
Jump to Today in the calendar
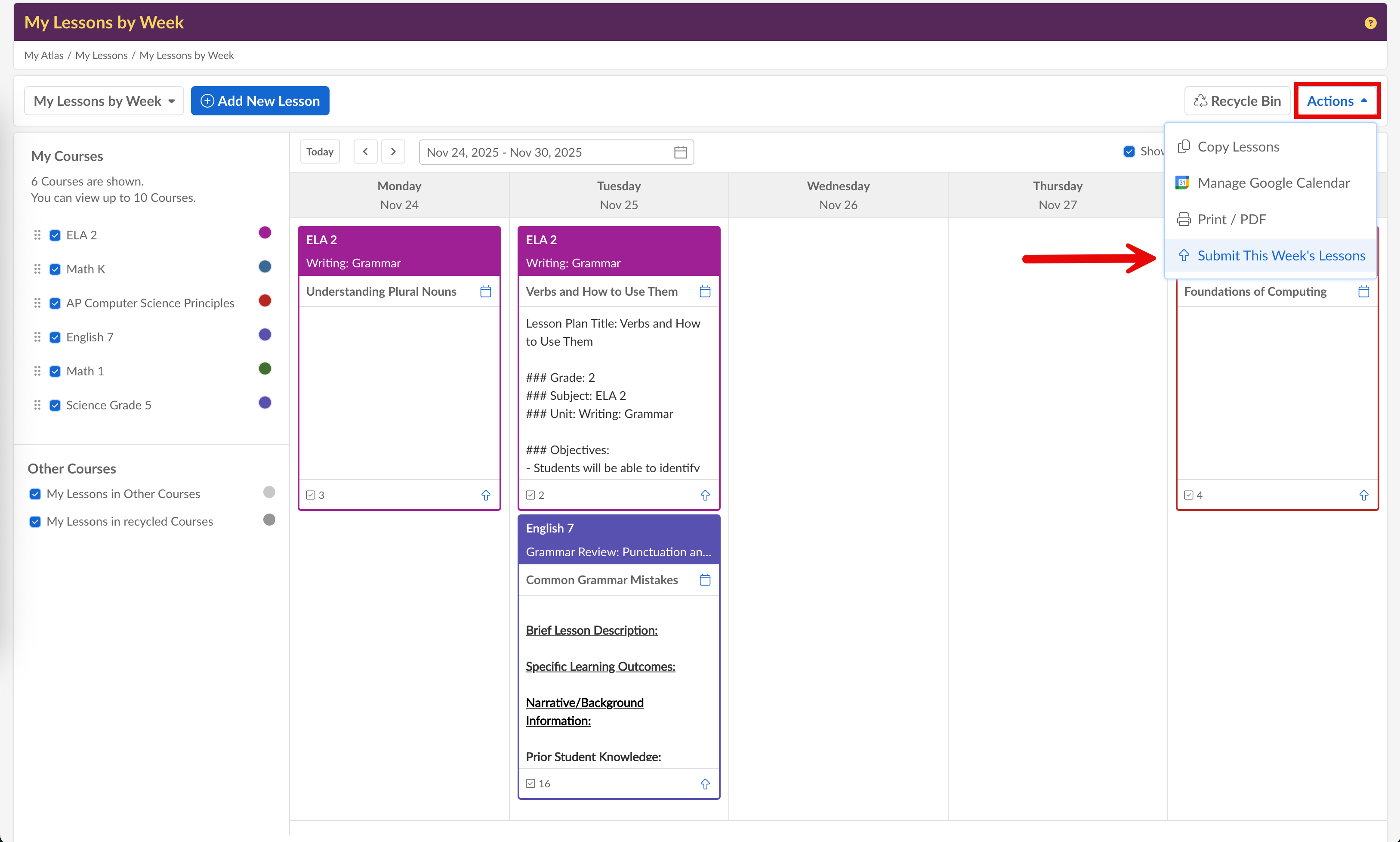[320, 152]
